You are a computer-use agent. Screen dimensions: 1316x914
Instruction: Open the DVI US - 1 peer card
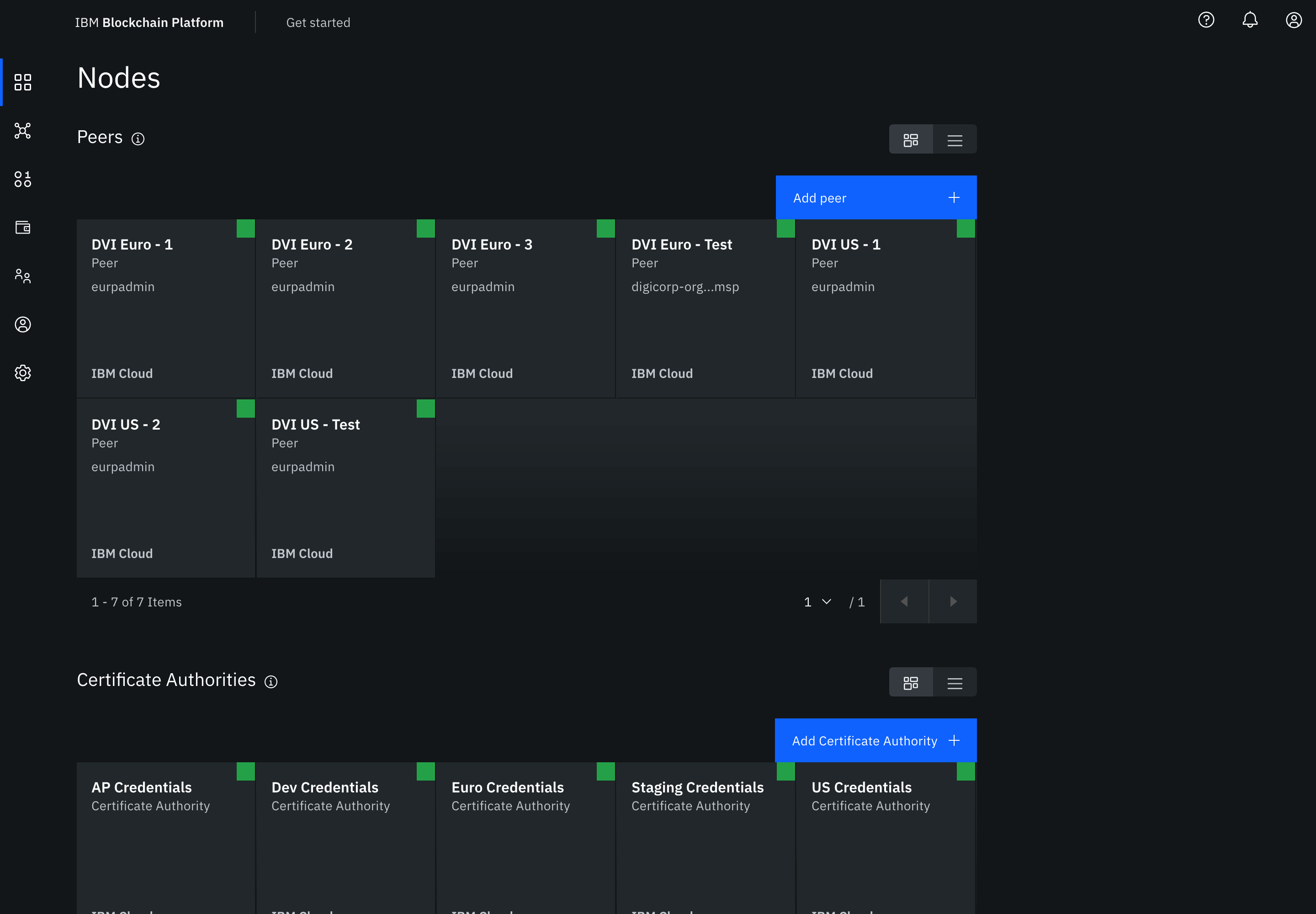(886, 308)
